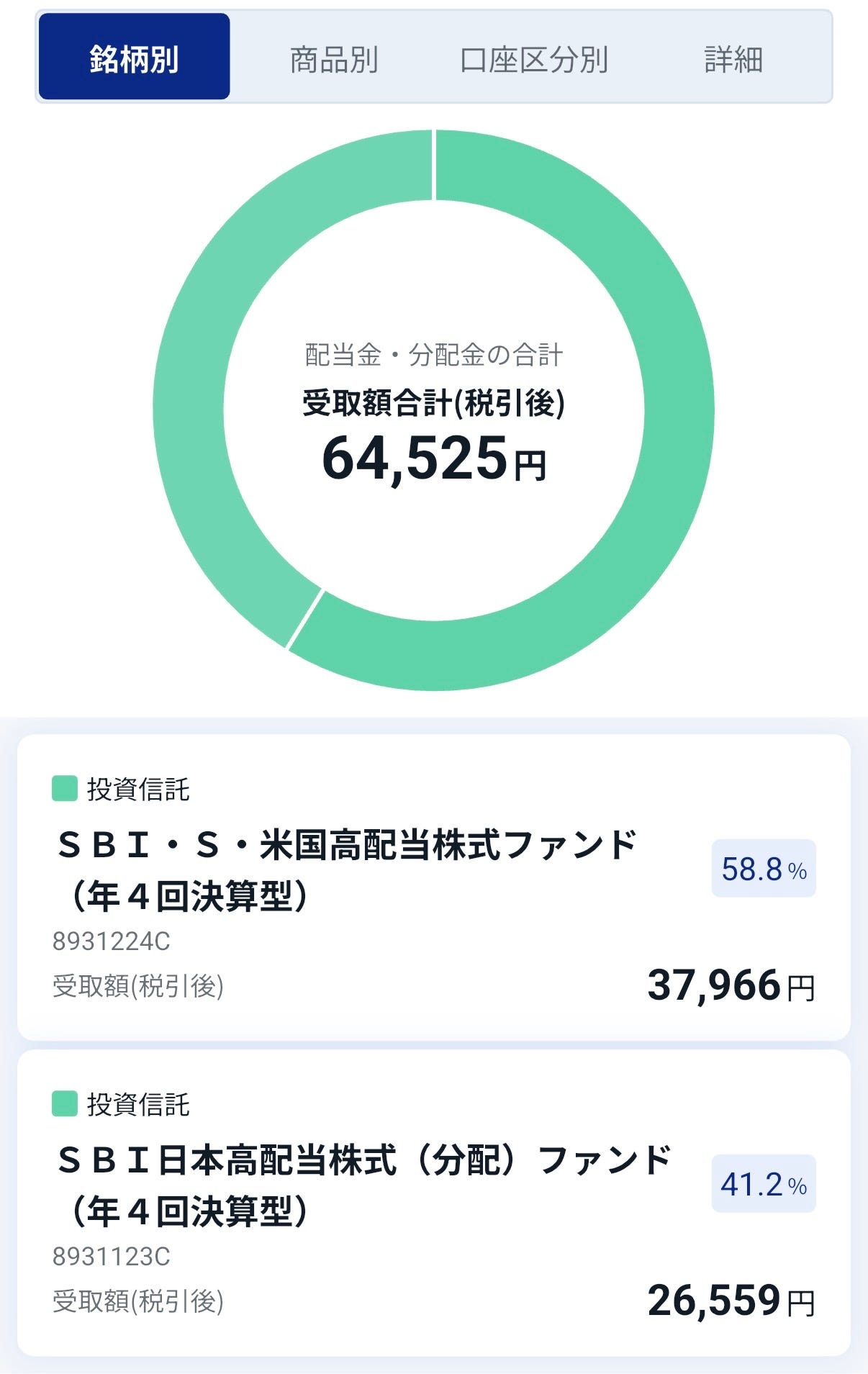This screenshot has height=1374, width=868.
Task: Click the 配当金・分配金の合計 caption
Action: [434, 355]
